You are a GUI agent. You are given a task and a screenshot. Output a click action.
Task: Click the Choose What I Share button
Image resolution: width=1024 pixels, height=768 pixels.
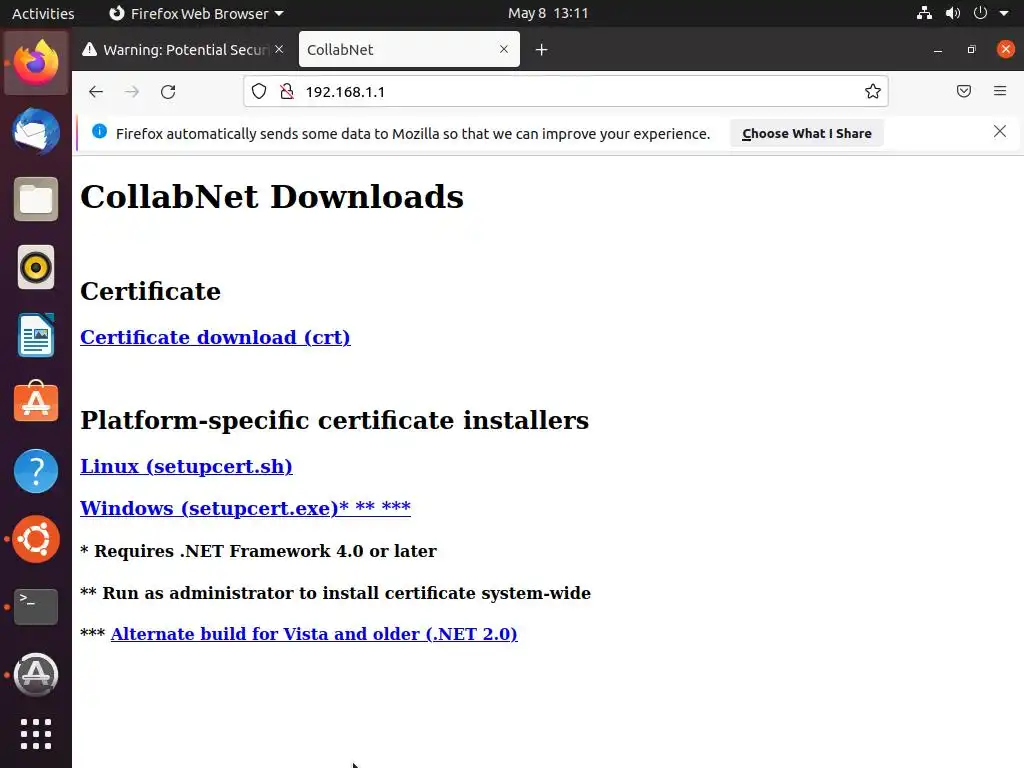pyautogui.click(x=807, y=133)
